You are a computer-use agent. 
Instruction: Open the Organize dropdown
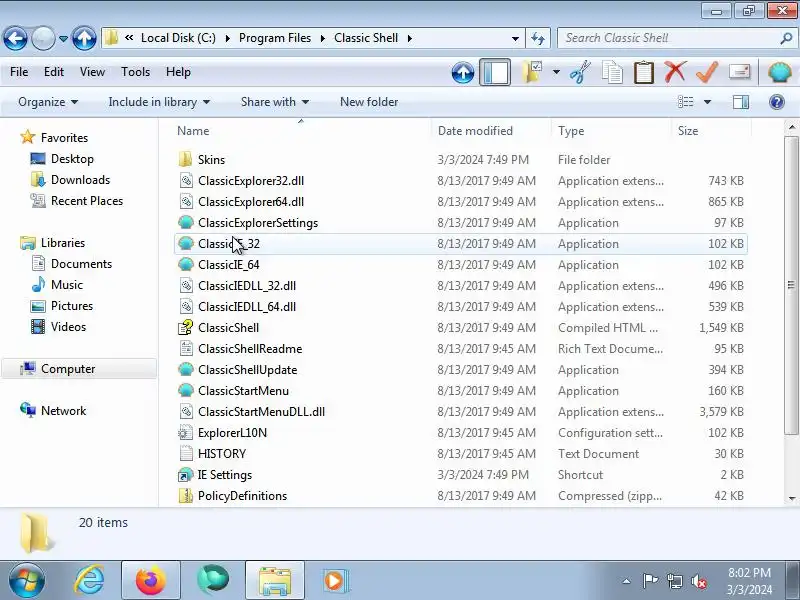click(48, 102)
